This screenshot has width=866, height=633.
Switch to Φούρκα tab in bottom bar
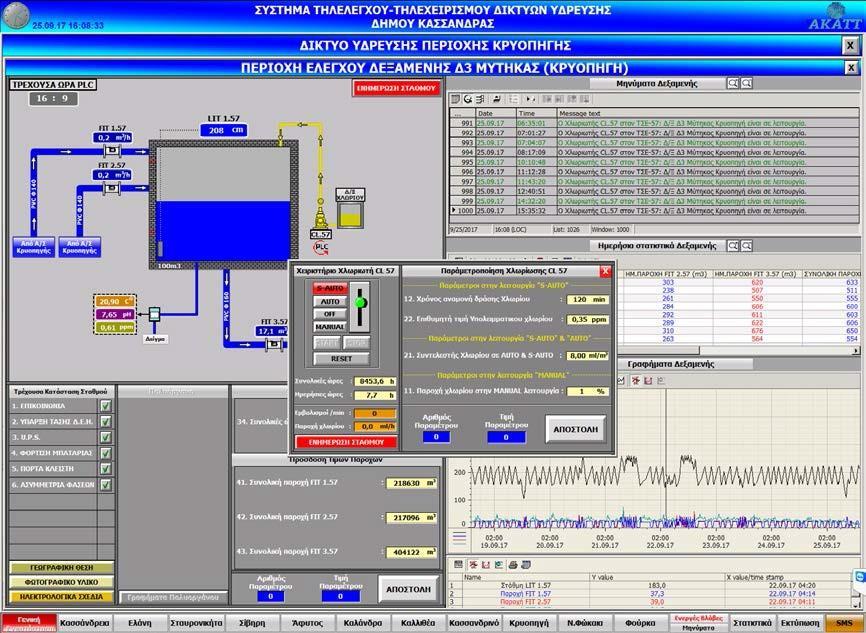(x=640, y=623)
